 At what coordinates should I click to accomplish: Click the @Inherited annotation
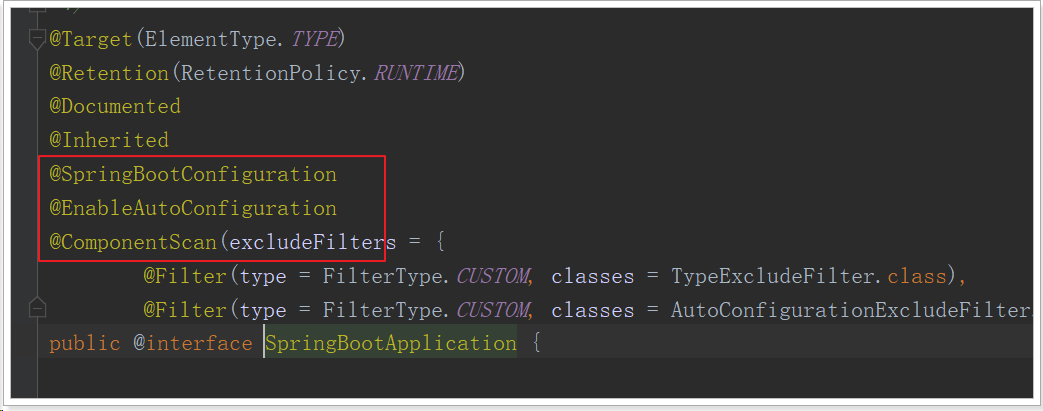(109, 140)
